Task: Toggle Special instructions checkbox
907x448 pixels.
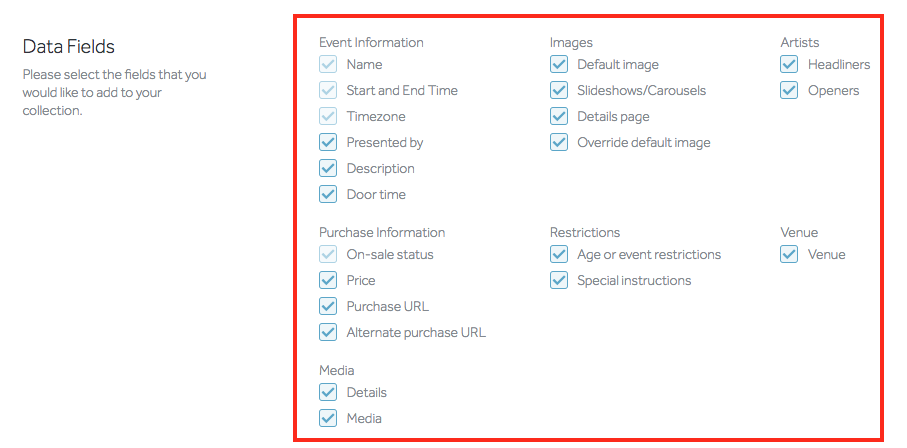Action: coord(559,280)
